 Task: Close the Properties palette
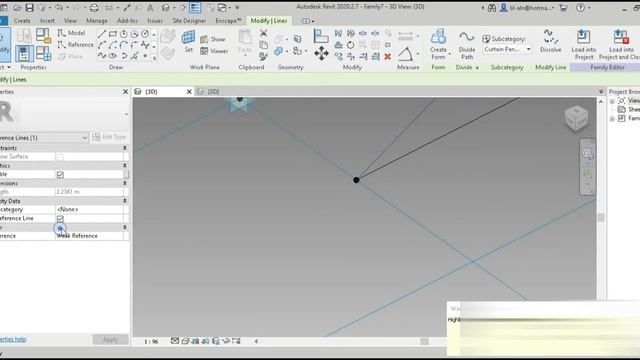(125, 92)
